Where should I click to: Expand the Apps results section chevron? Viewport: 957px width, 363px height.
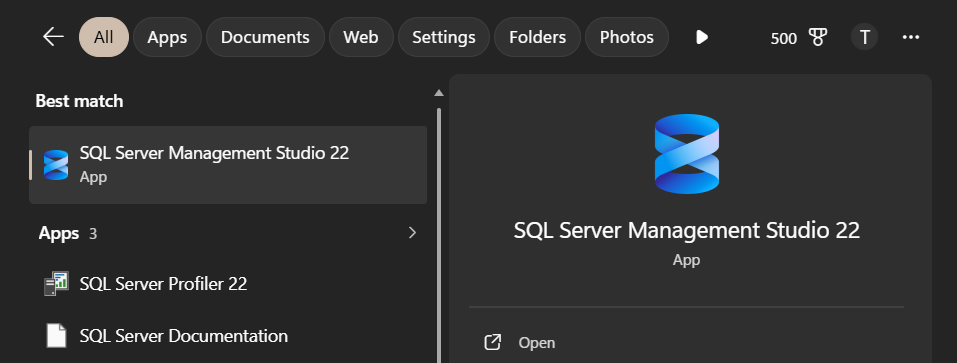click(x=413, y=232)
